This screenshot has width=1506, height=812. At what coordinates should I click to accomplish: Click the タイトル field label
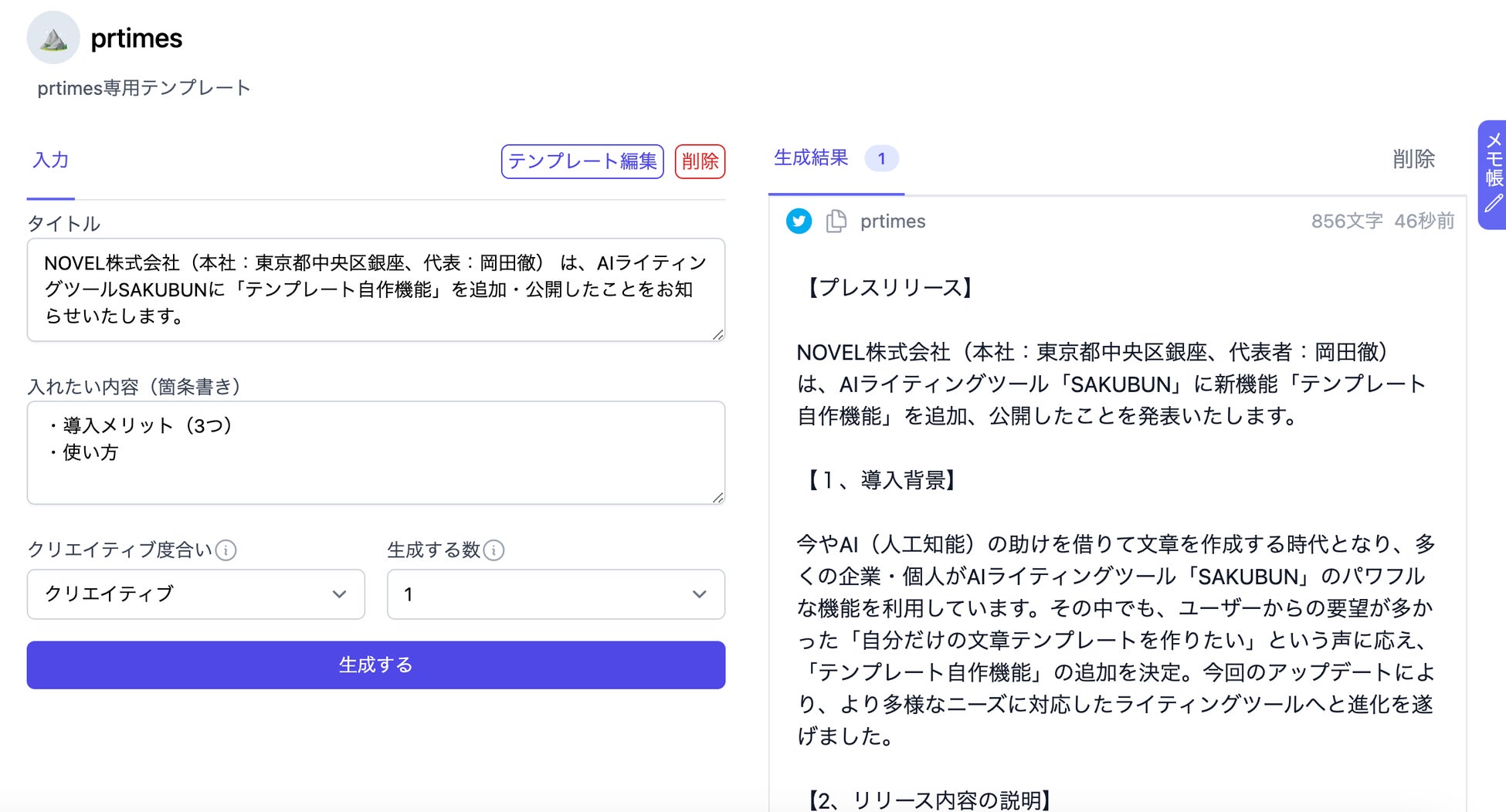coord(64,224)
